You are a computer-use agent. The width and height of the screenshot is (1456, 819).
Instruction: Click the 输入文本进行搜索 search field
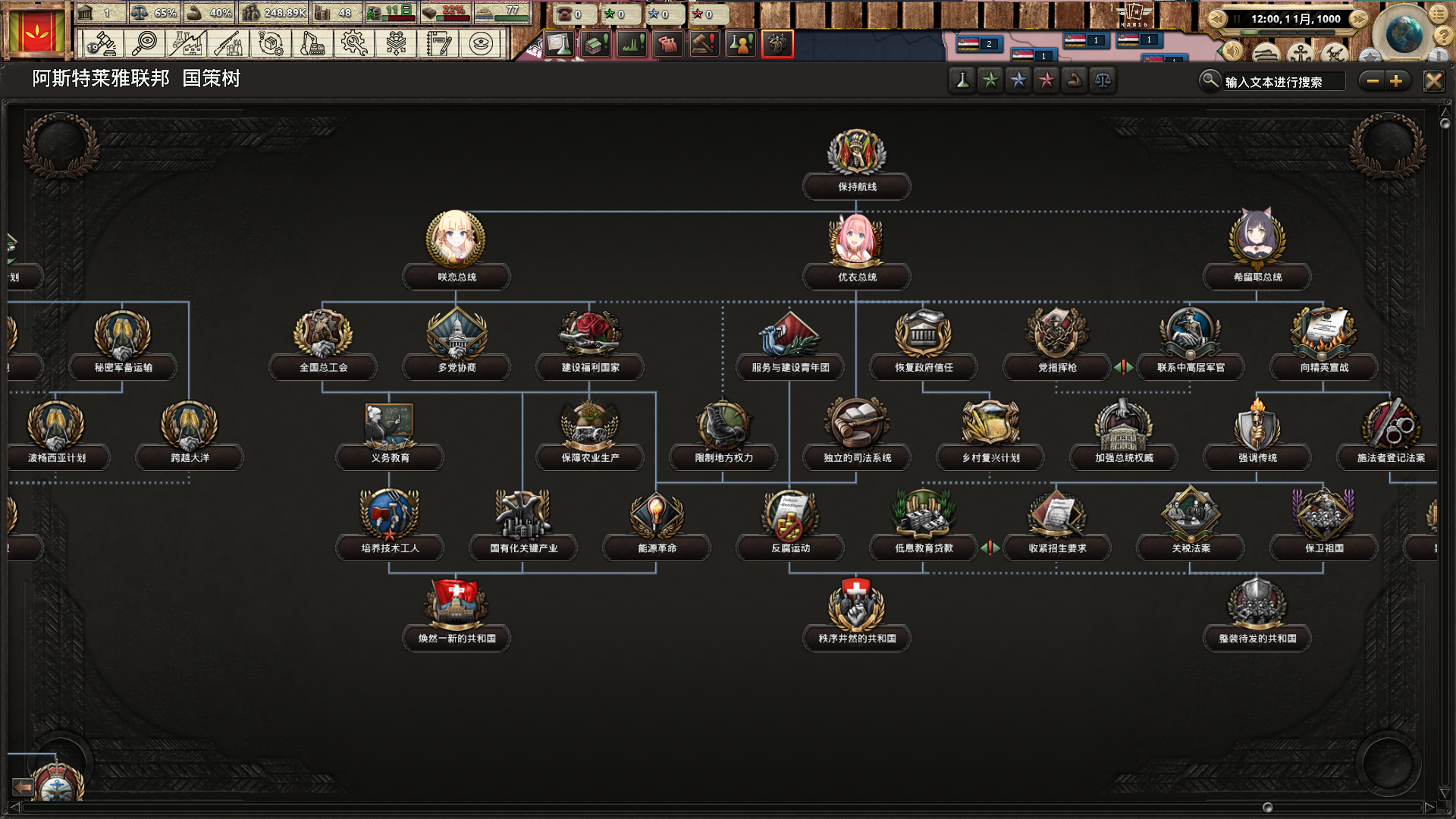(x=1284, y=82)
